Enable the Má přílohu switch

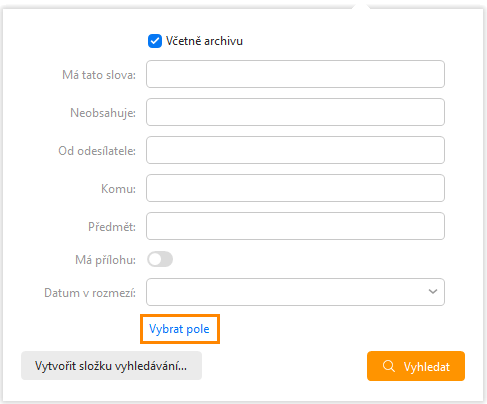coord(160,259)
